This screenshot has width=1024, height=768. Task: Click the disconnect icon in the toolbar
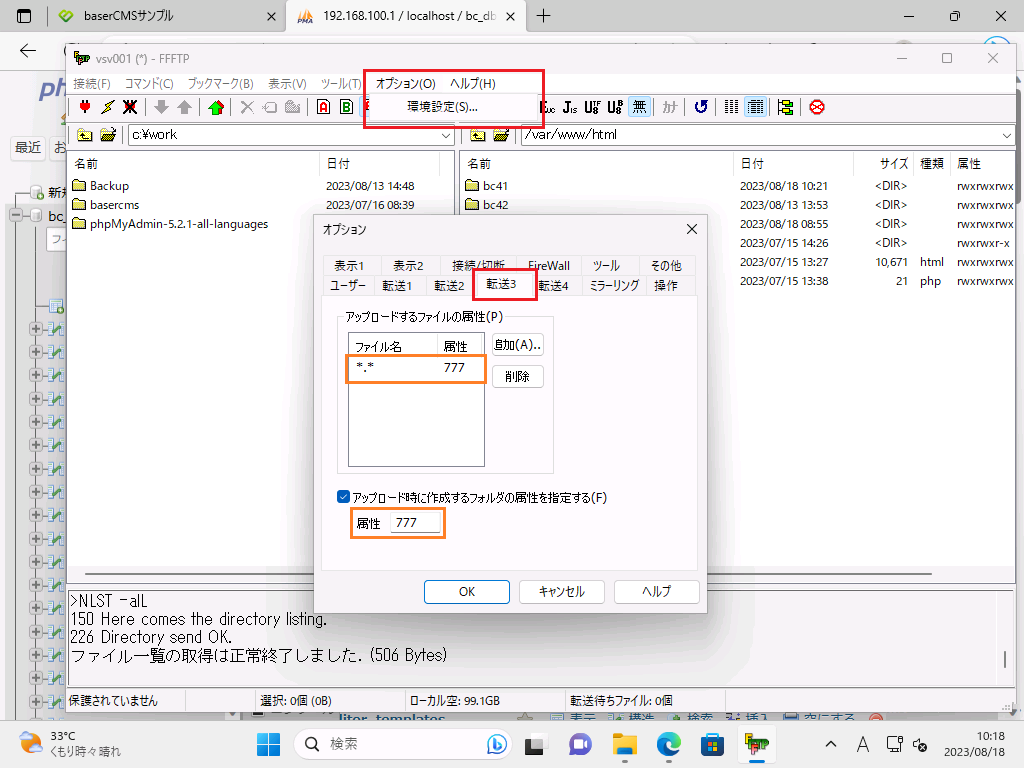click(x=130, y=107)
